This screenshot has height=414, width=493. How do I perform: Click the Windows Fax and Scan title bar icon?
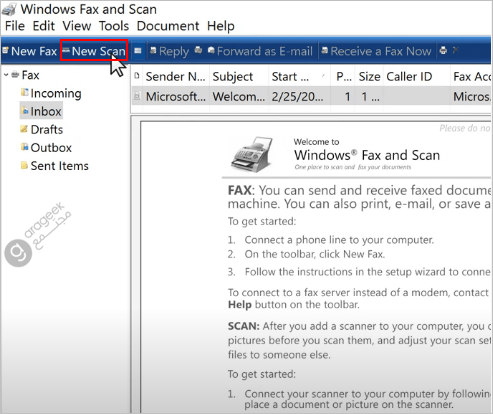pyautogui.click(x=9, y=9)
